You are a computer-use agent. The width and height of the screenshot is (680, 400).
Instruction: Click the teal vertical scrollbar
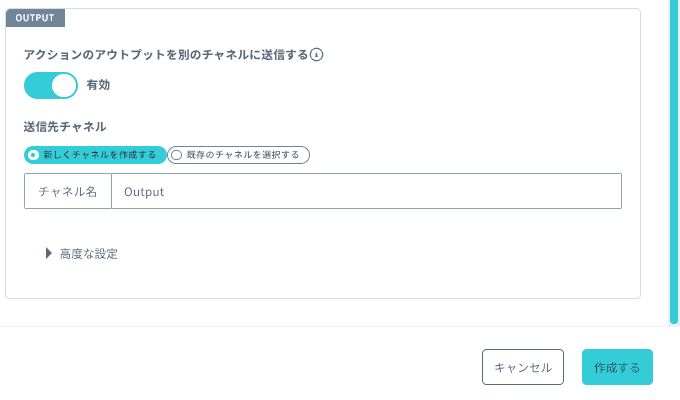pos(674,161)
